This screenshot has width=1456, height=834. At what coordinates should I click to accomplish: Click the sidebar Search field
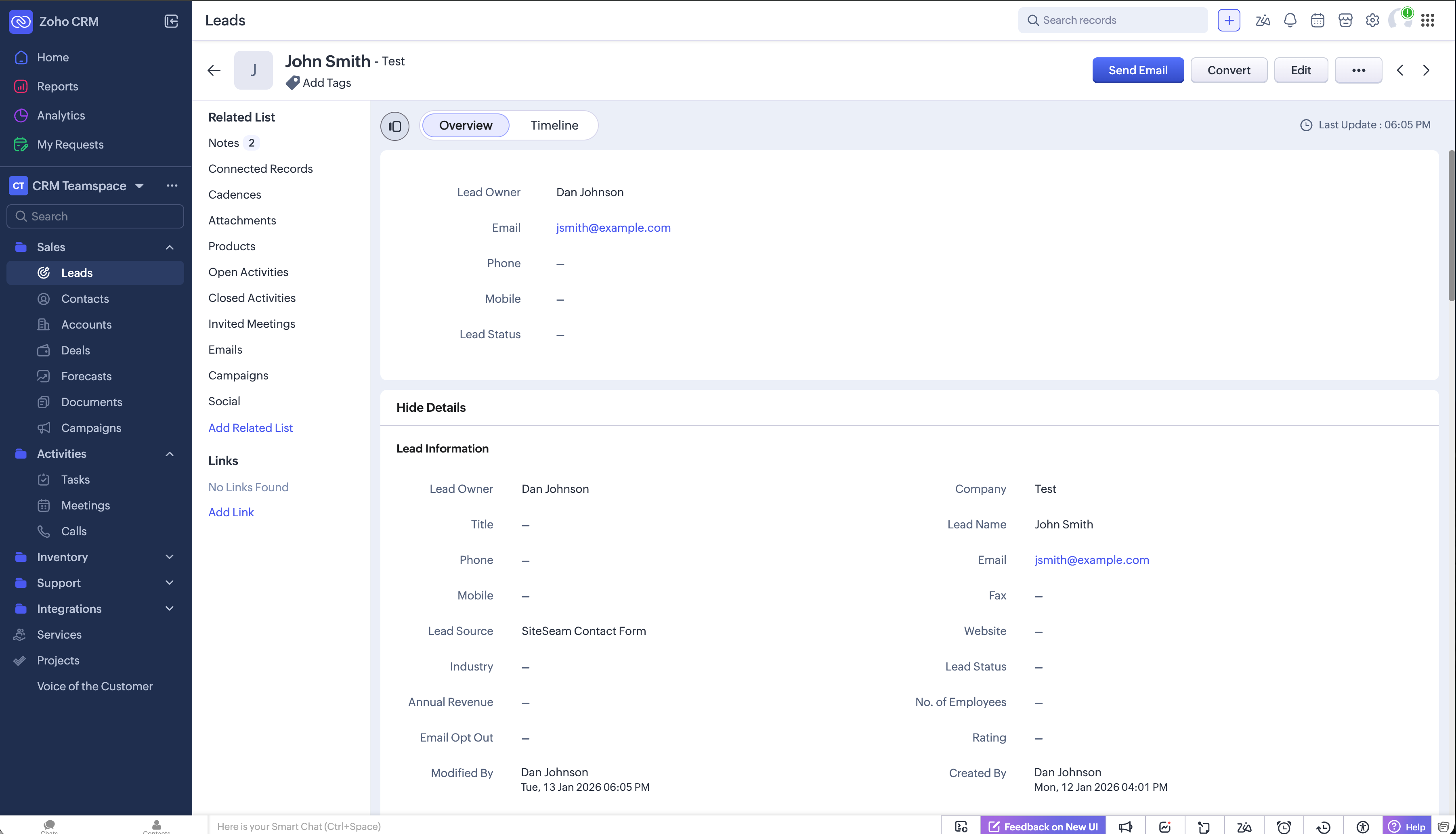[95, 216]
